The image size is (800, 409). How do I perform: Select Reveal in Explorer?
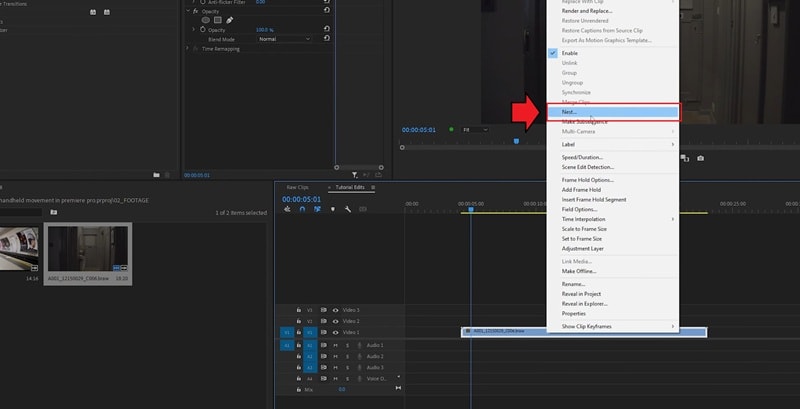pyautogui.click(x=612, y=304)
